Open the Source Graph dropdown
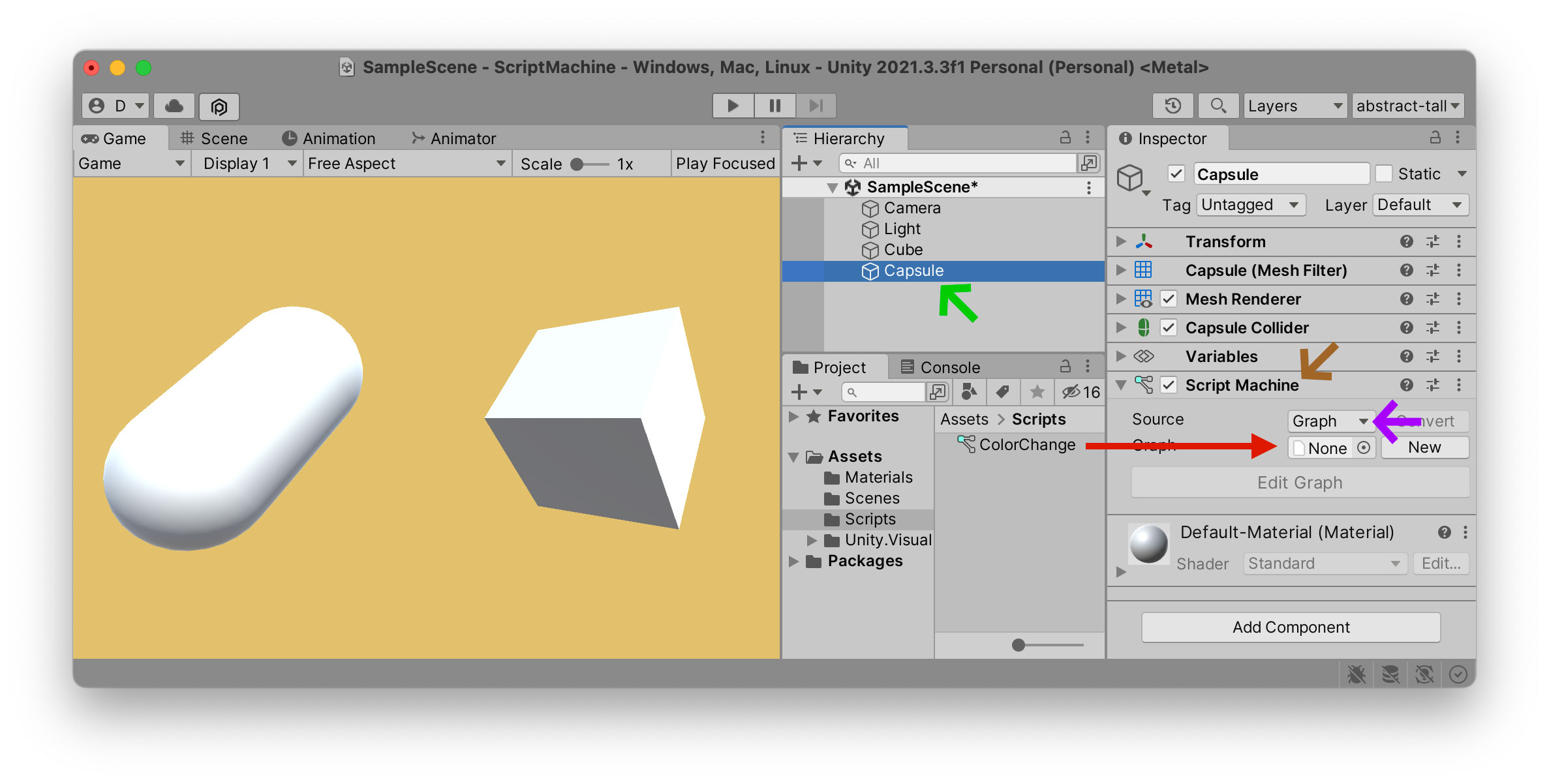This screenshot has width=1549, height=784. coord(1328,421)
